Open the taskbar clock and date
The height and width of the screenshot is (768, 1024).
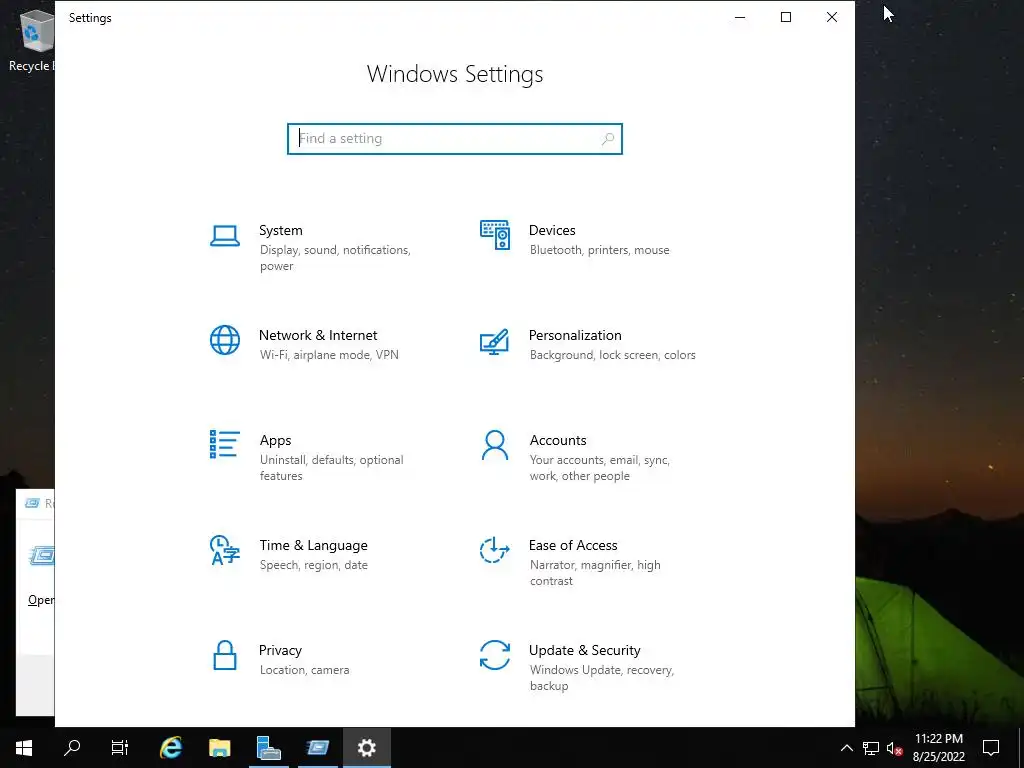tap(938, 748)
